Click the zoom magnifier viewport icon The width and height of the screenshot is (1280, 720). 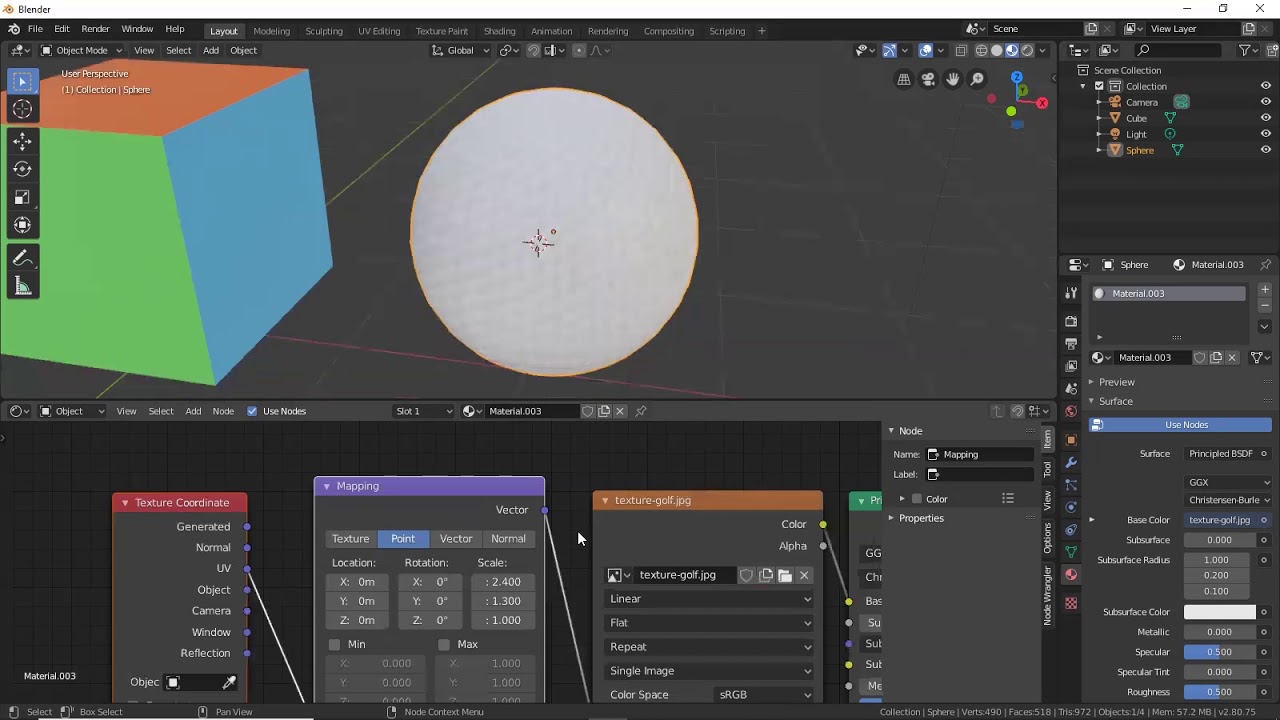point(977,80)
